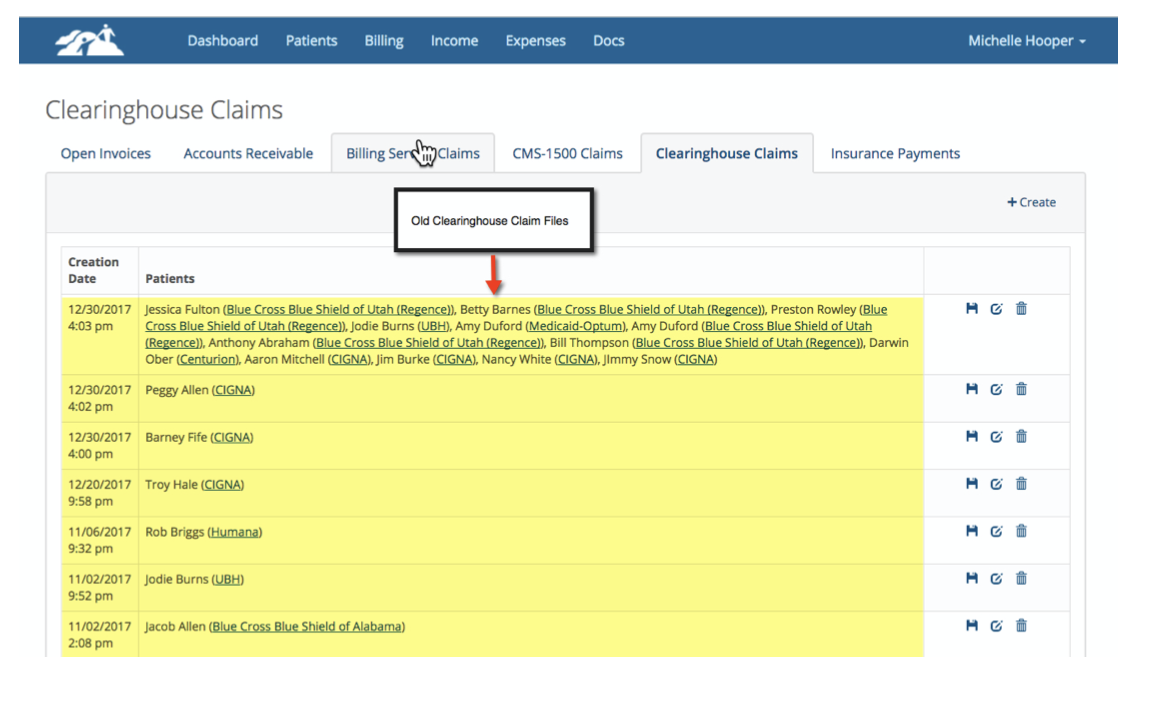Viewport: 1152px width, 706px height.
Task: Delete Troy Hale's claim entry
Action: coord(1021,483)
